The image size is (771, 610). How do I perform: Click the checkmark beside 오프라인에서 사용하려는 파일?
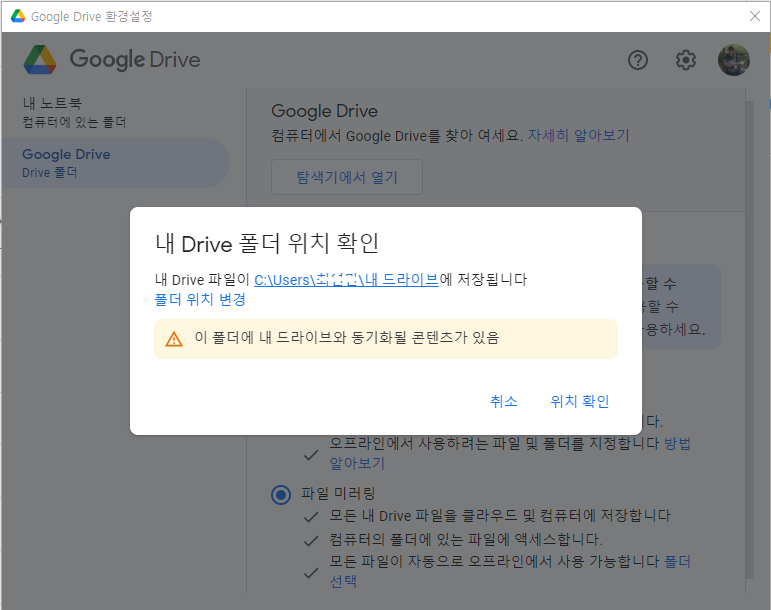(311, 455)
